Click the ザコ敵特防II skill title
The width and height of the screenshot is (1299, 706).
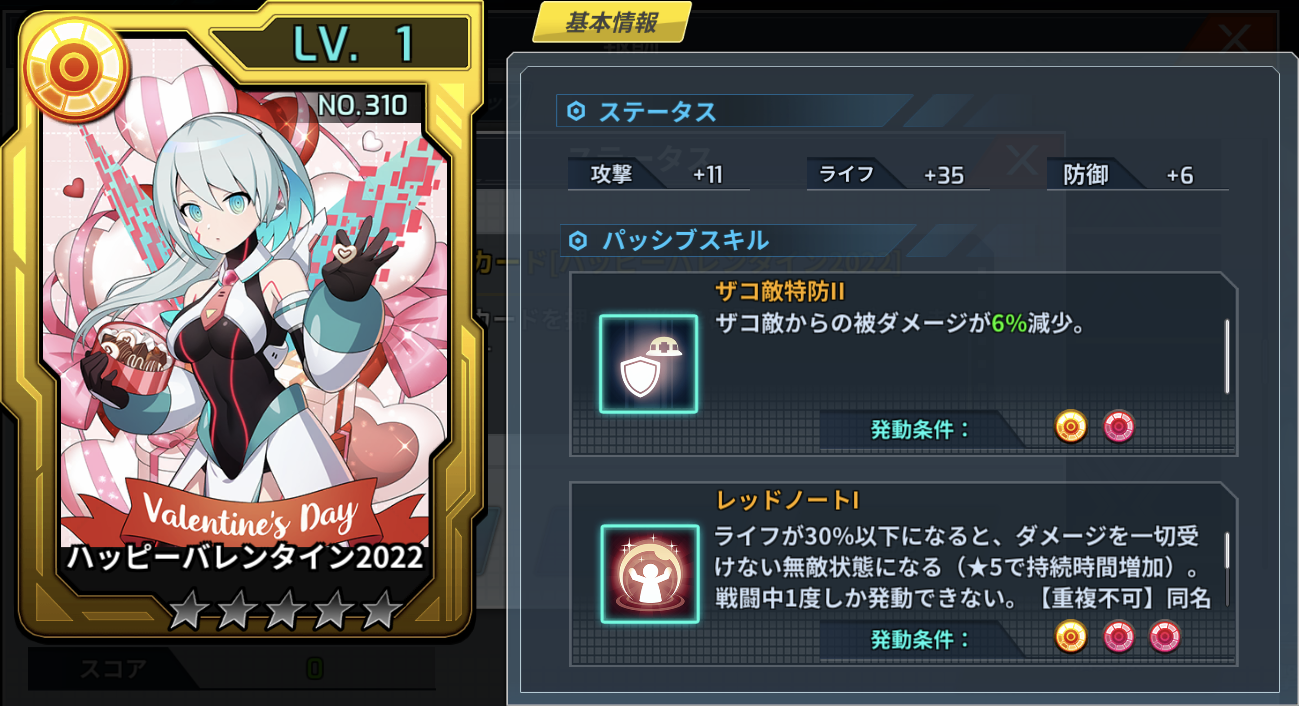pyautogui.click(x=781, y=292)
